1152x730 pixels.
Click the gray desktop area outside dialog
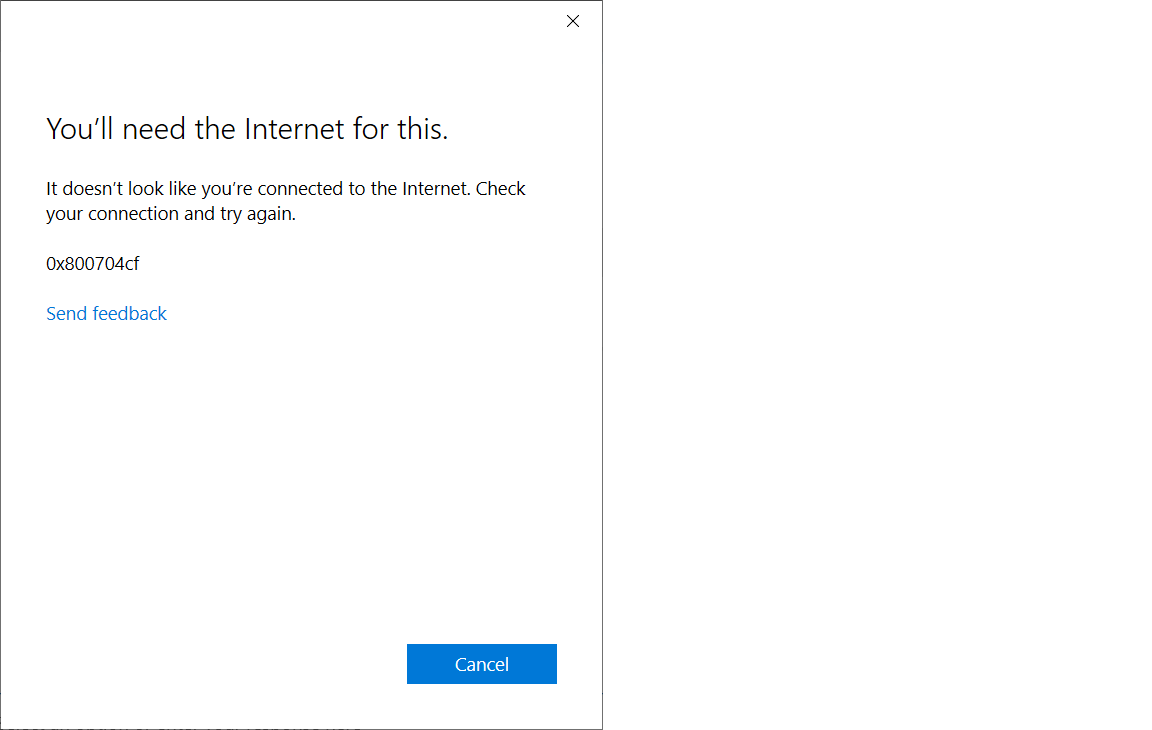point(880,365)
